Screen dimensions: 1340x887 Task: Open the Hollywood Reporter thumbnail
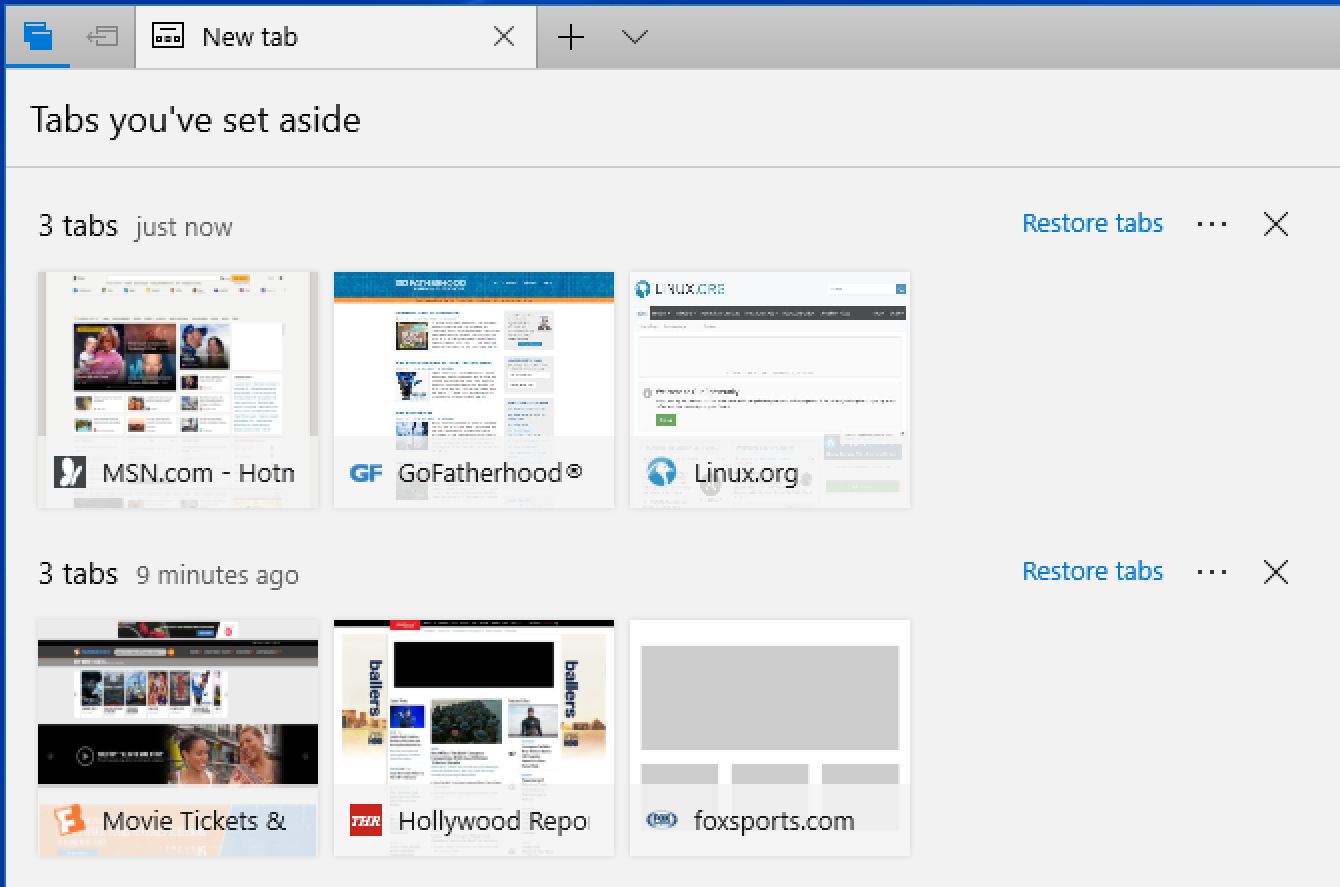tap(474, 738)
